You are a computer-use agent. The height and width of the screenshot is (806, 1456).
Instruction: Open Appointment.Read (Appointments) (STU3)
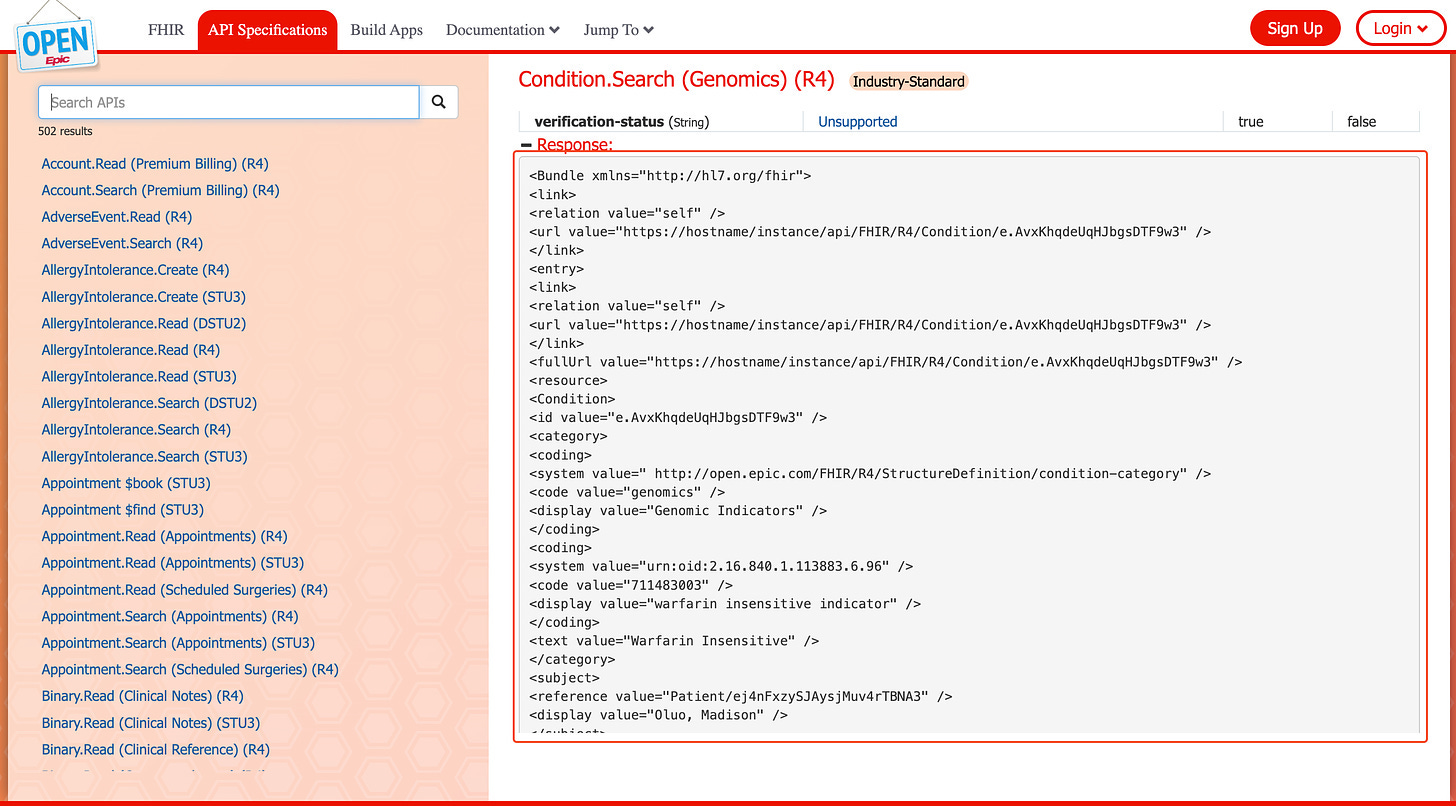click(173, 563)
